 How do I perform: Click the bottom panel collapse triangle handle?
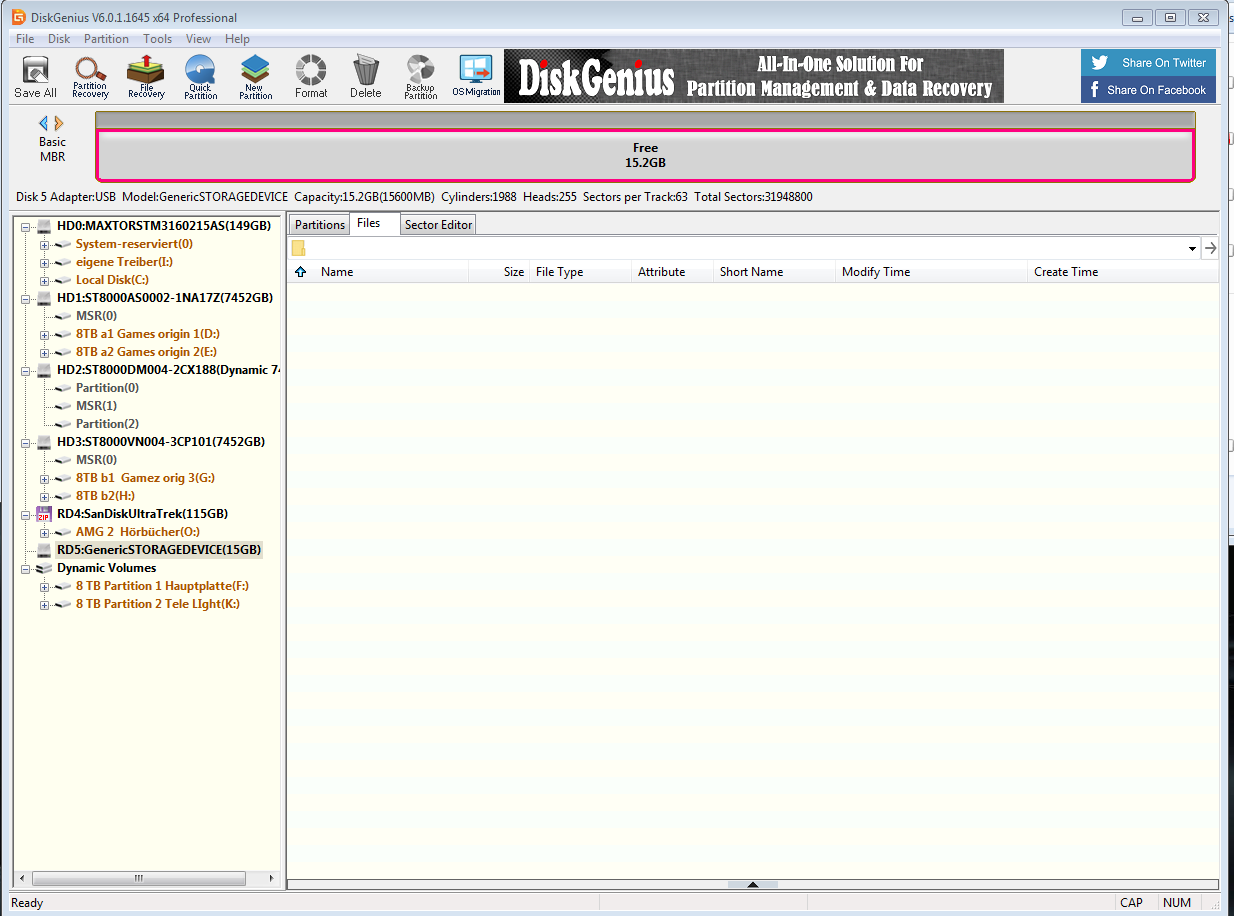(x=753, y=884)
